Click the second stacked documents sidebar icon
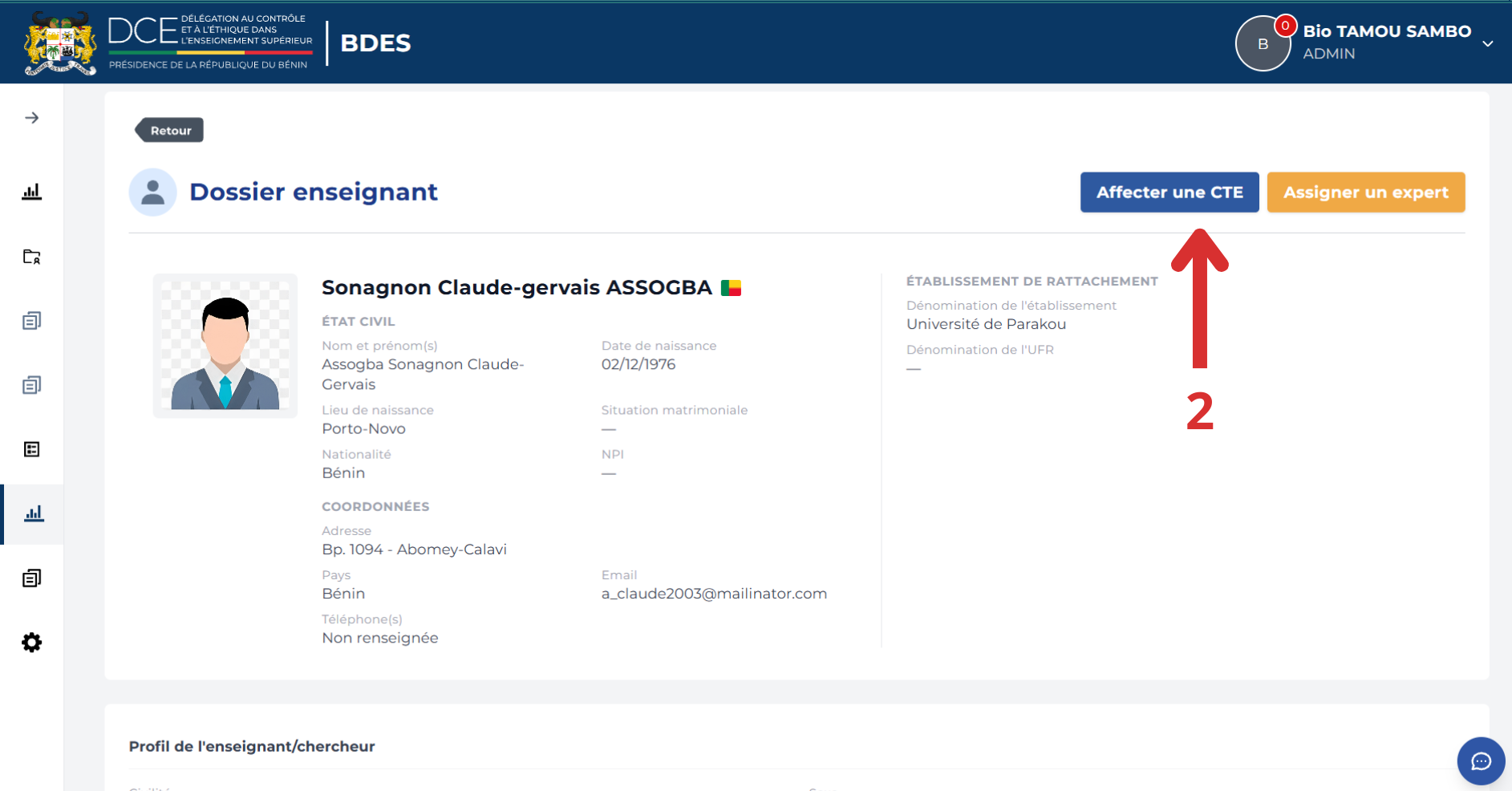 pyautogui.click(x=31, y=385)
